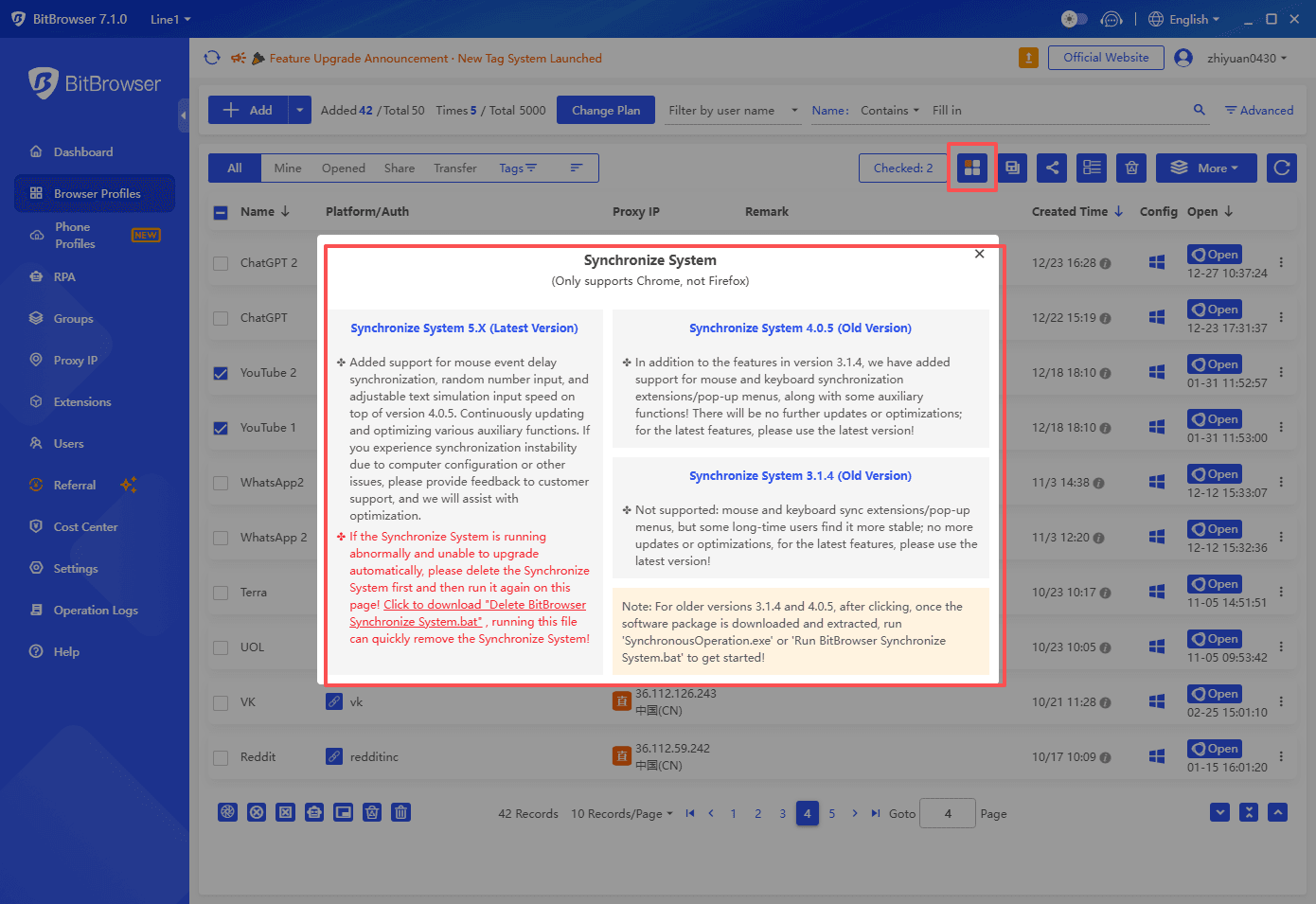Move checked profiles to recycle bin
The image size is (1316, 904).
tap(1130, 168)
